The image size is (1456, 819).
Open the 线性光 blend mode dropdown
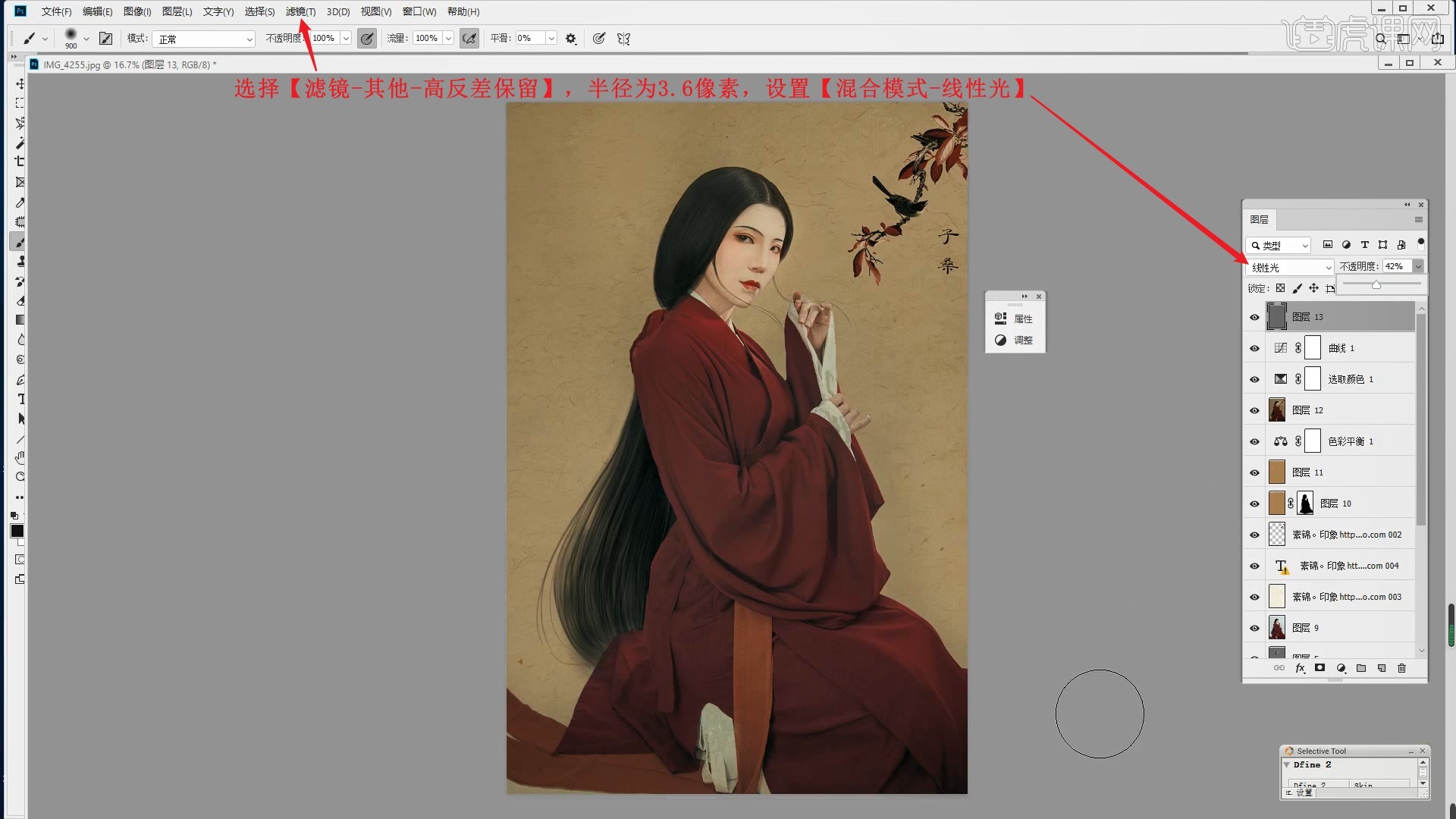1291,267
